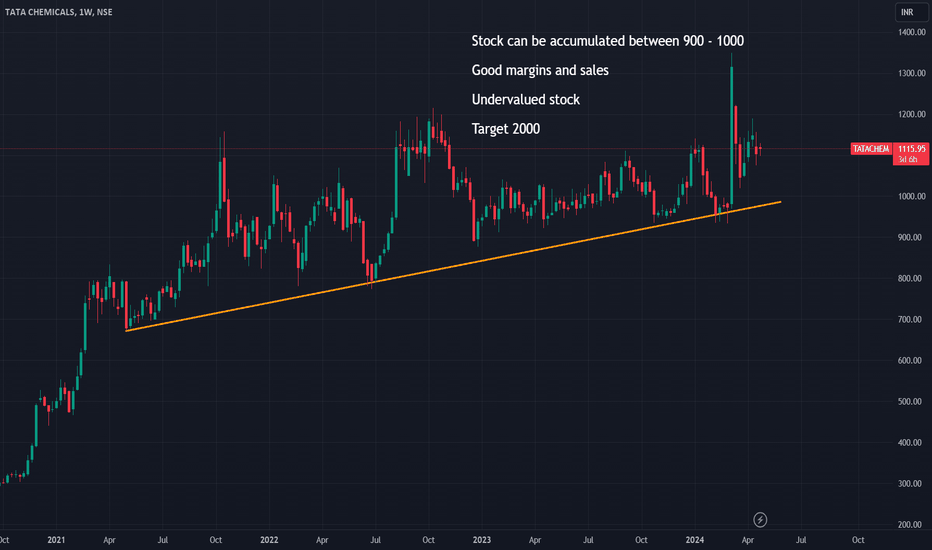
Task: Select the 'Target 2000' annotation
Action: click(x=506, y=129)
